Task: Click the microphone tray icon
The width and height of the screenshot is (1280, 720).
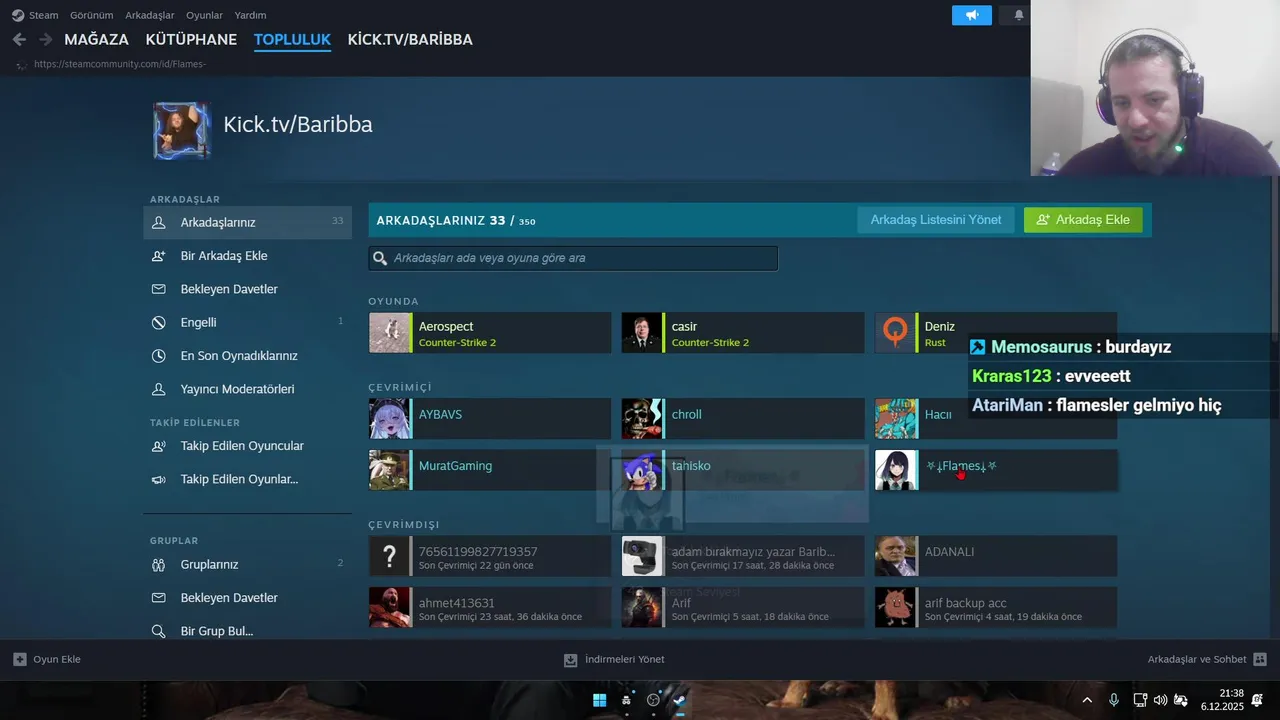Action: [x=1114, y=700]
